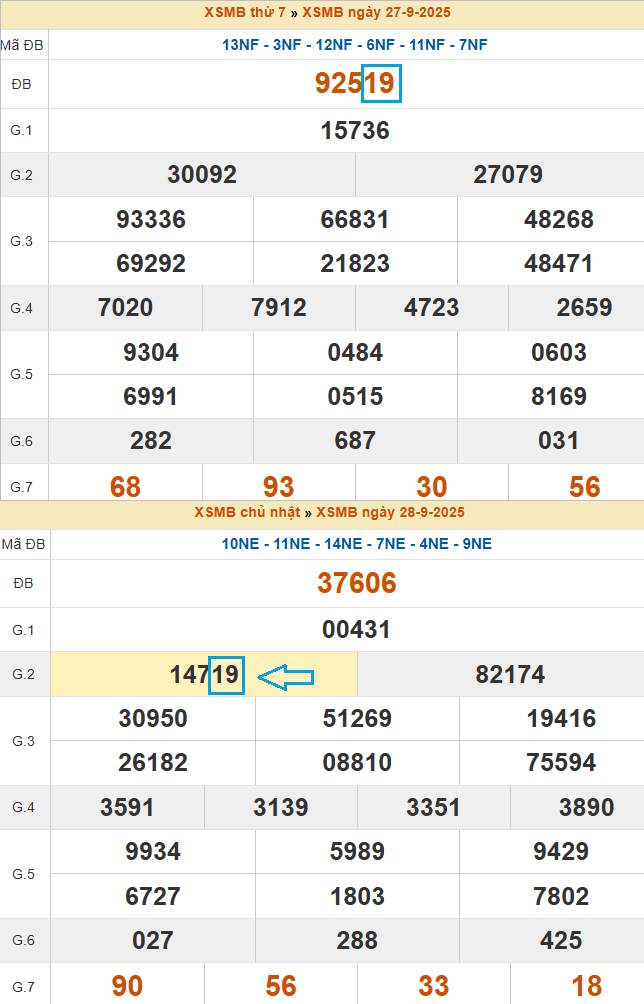Select G.5 number 5989
This screenshot has height=1004, width=644.
pos(357,852)
